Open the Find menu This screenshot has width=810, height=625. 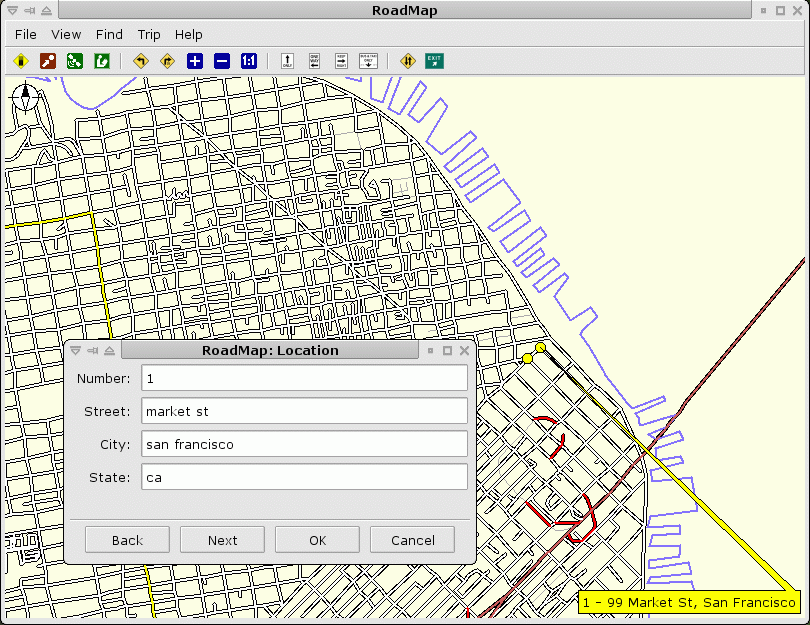coord(109,34)
